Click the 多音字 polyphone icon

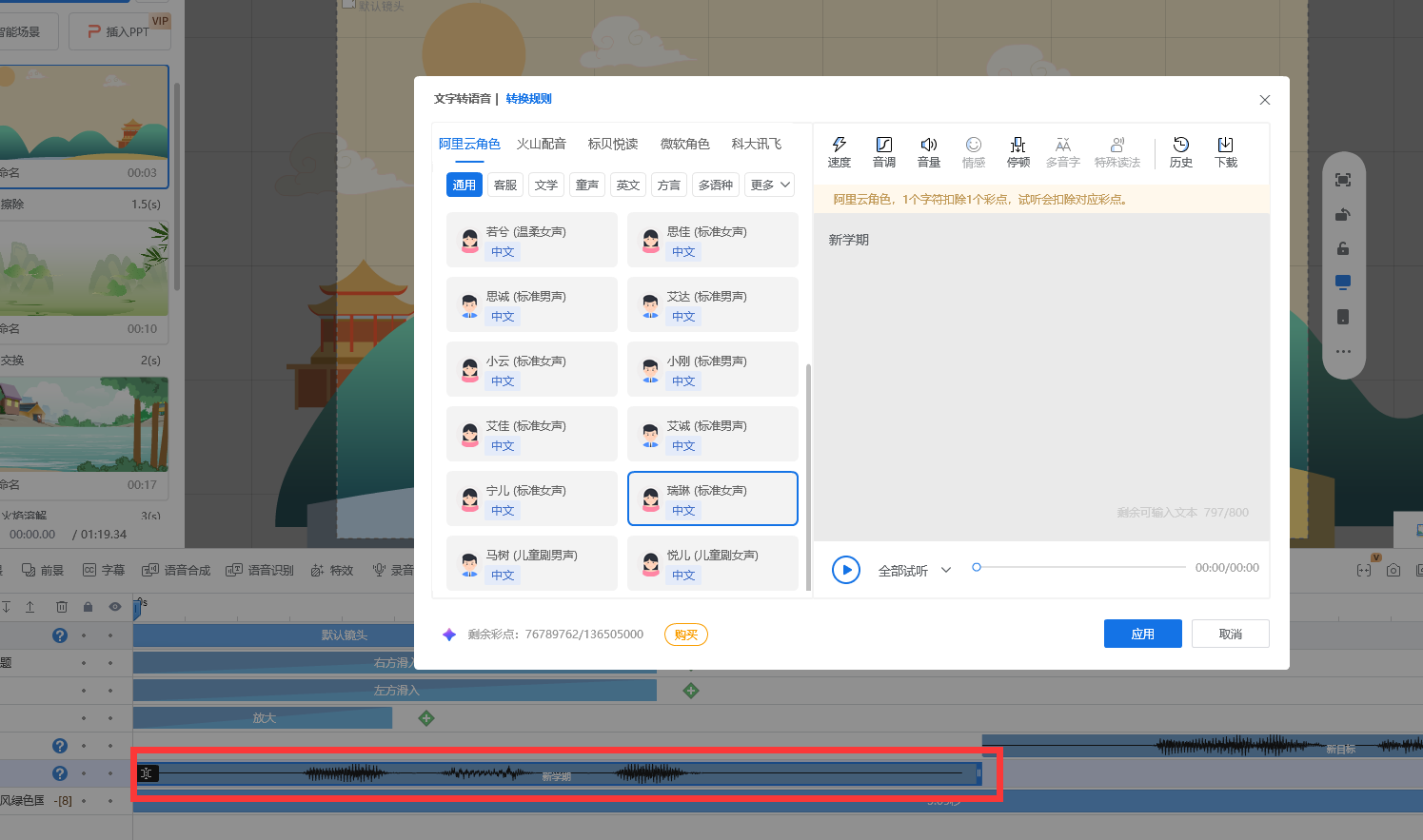(1062, 152)
